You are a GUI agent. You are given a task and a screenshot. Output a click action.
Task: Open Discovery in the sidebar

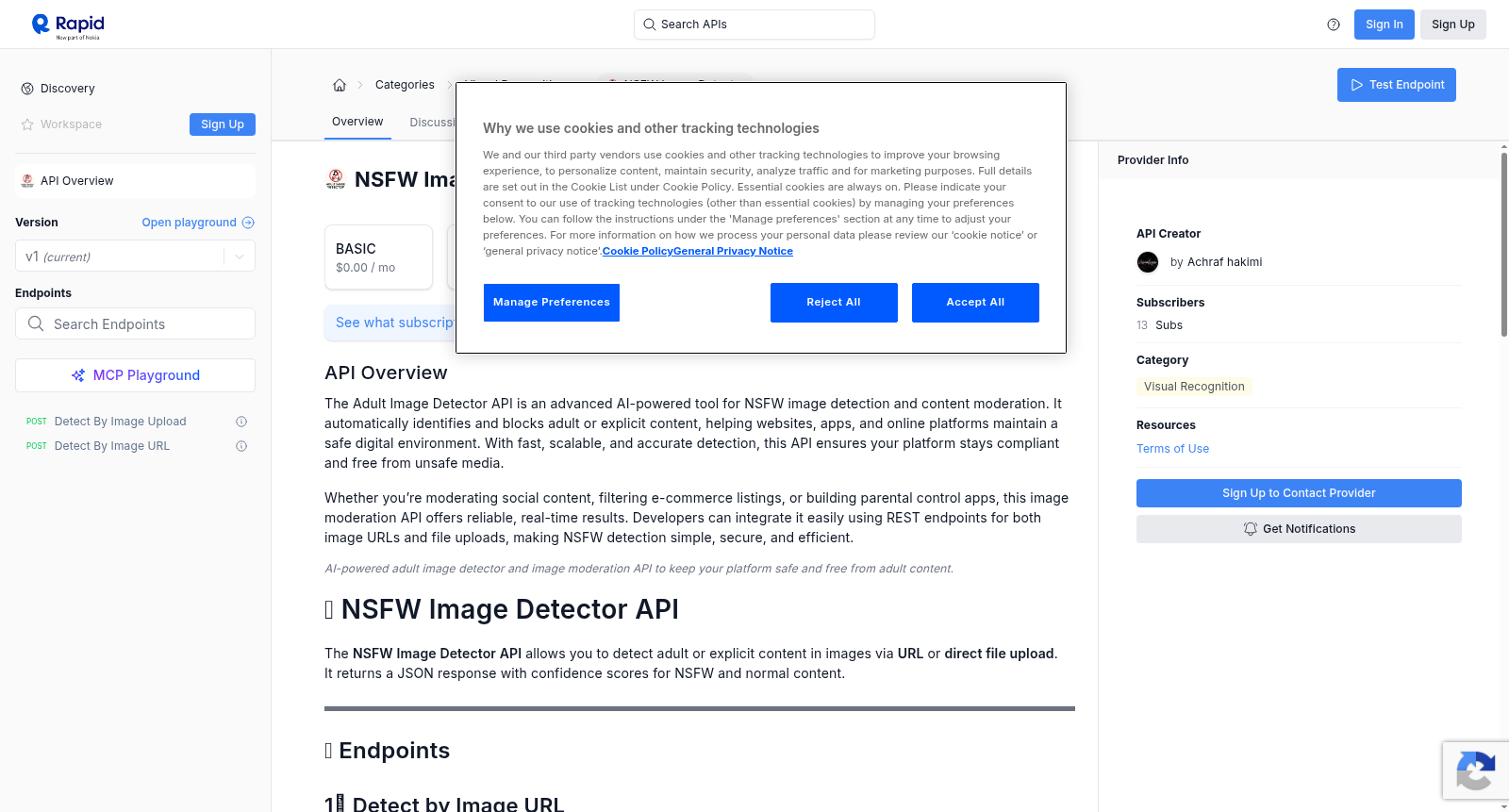click(68, 89)
